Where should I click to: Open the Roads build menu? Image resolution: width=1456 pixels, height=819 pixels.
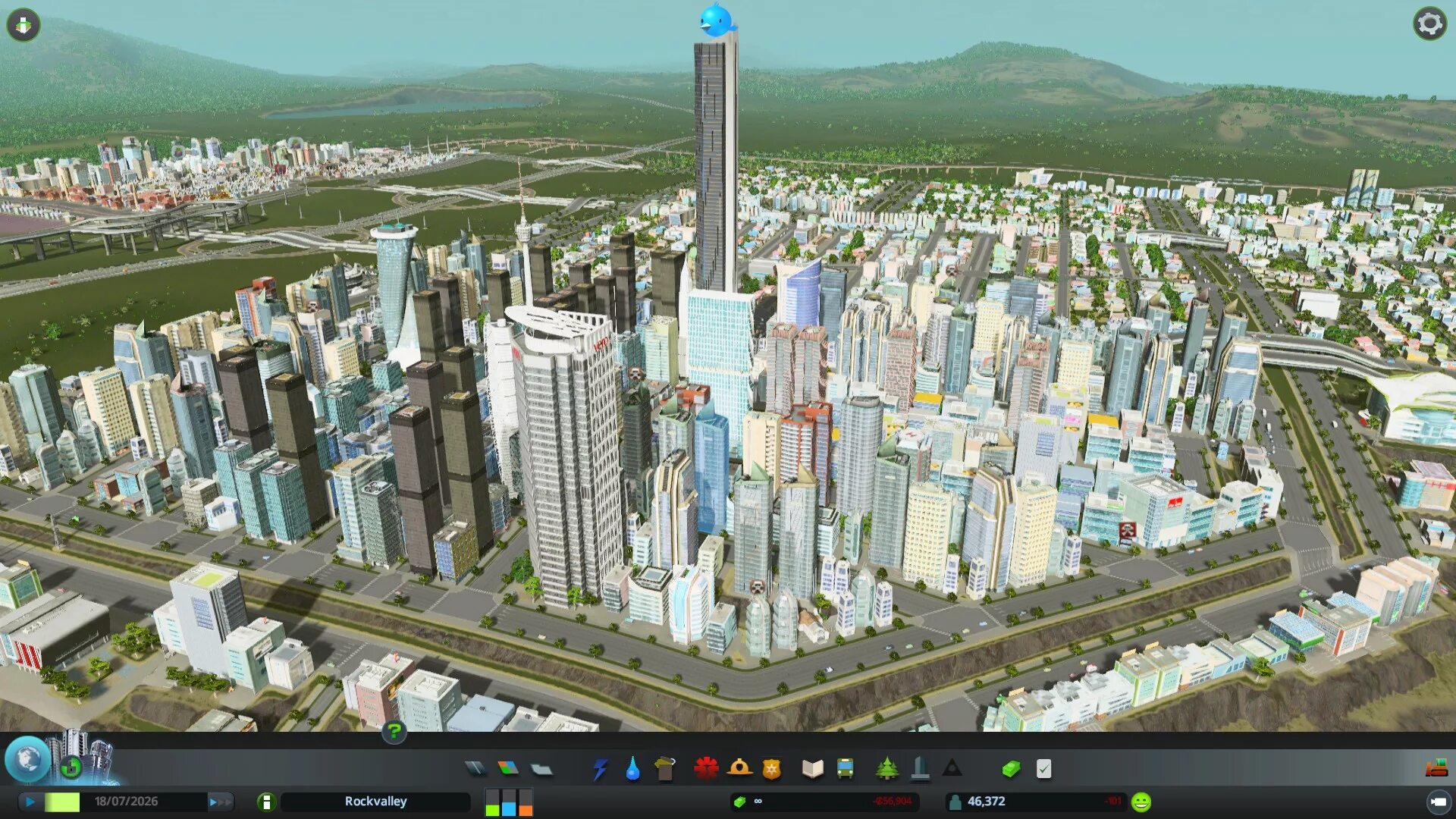pos(475,769)
